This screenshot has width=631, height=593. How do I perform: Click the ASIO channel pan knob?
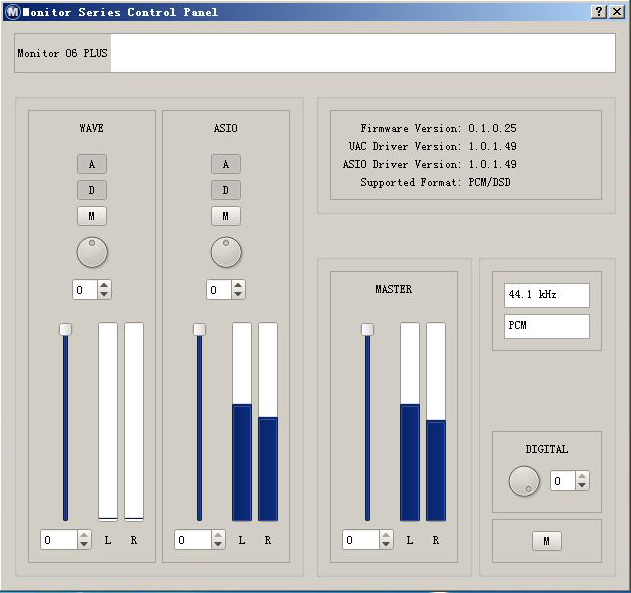(x=226, y=252)
